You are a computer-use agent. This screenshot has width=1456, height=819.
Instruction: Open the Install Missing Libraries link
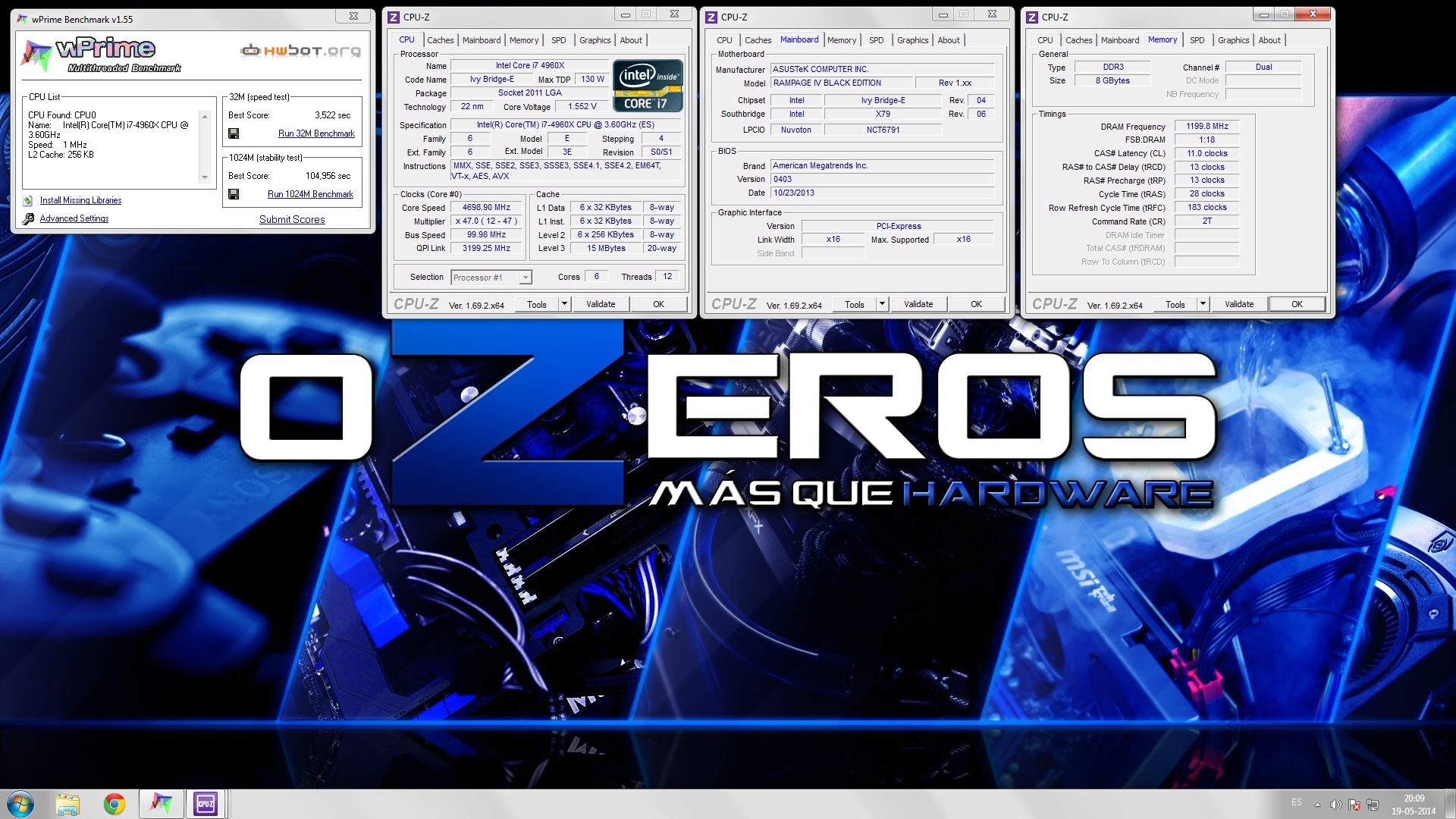tap(80, 200)
